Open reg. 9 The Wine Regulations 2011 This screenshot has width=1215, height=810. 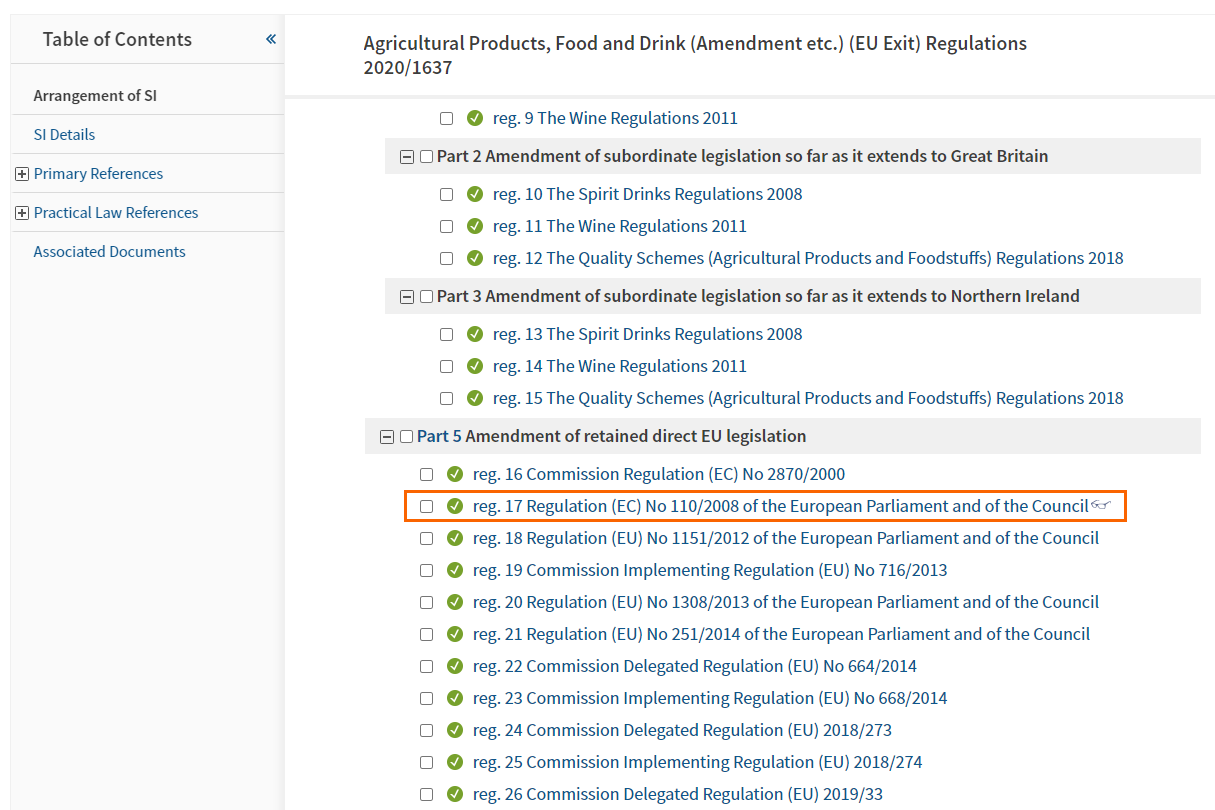[615, 118]
